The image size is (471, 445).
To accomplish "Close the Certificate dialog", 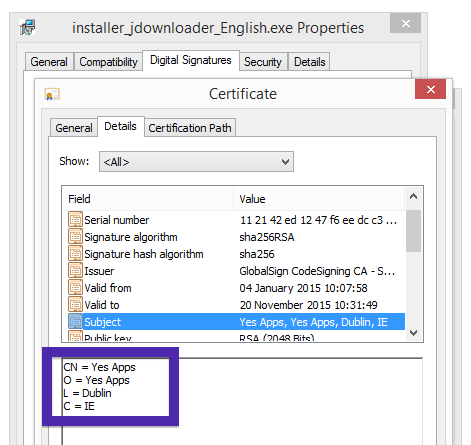I will pyautogui.click(x=430, y=89).
